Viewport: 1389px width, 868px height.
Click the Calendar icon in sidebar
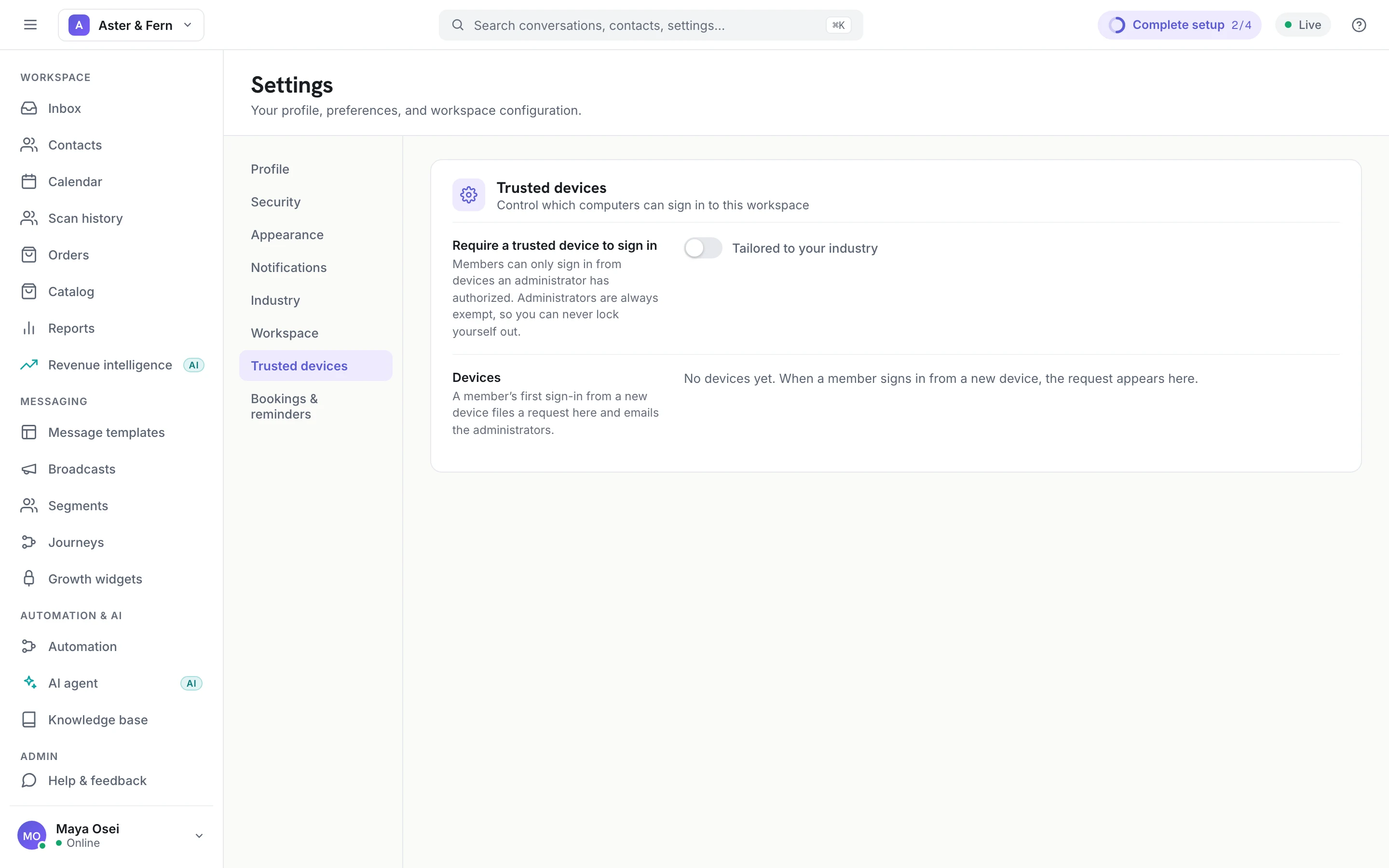coord(29,181)
